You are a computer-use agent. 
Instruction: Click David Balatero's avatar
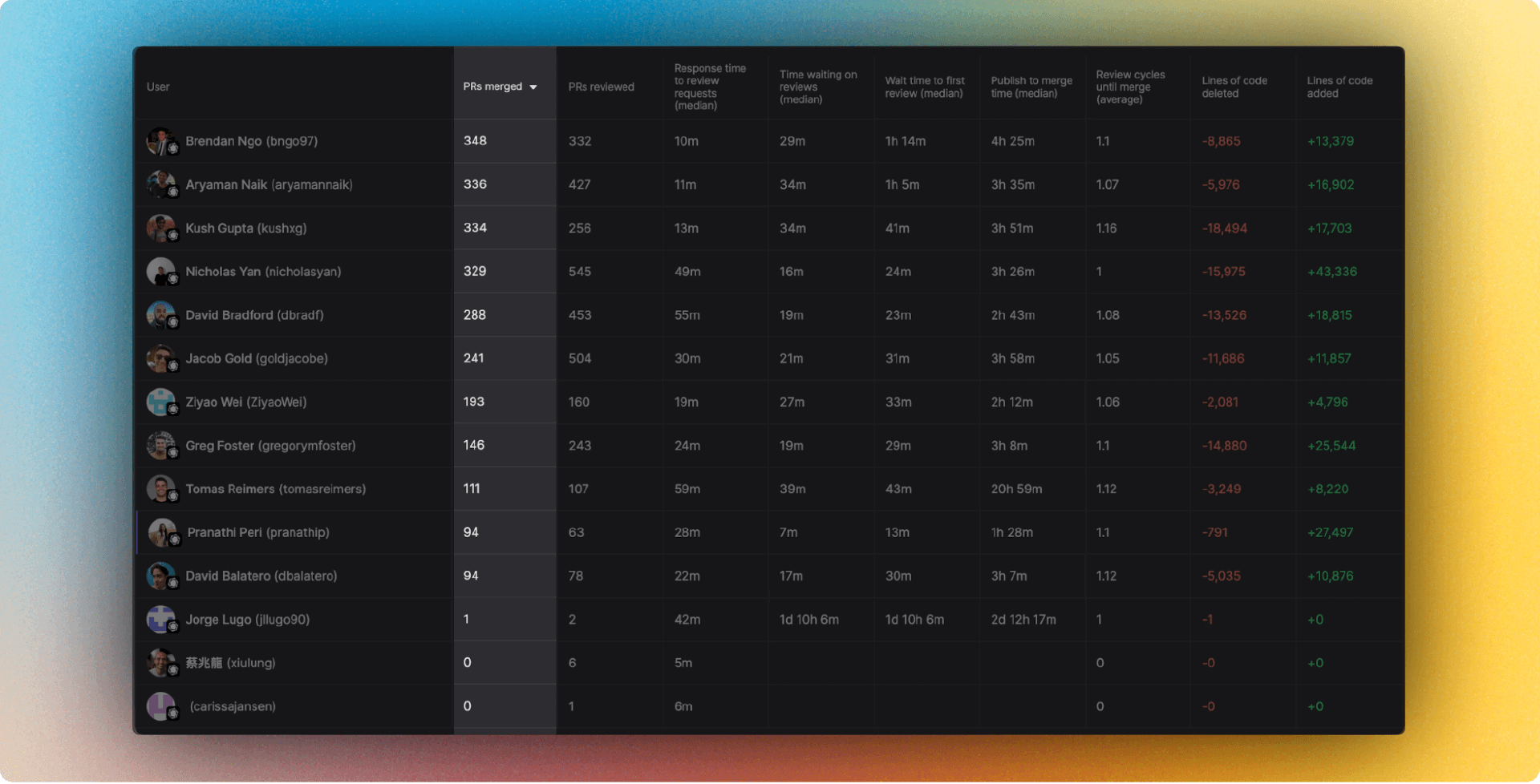(162, 576)
